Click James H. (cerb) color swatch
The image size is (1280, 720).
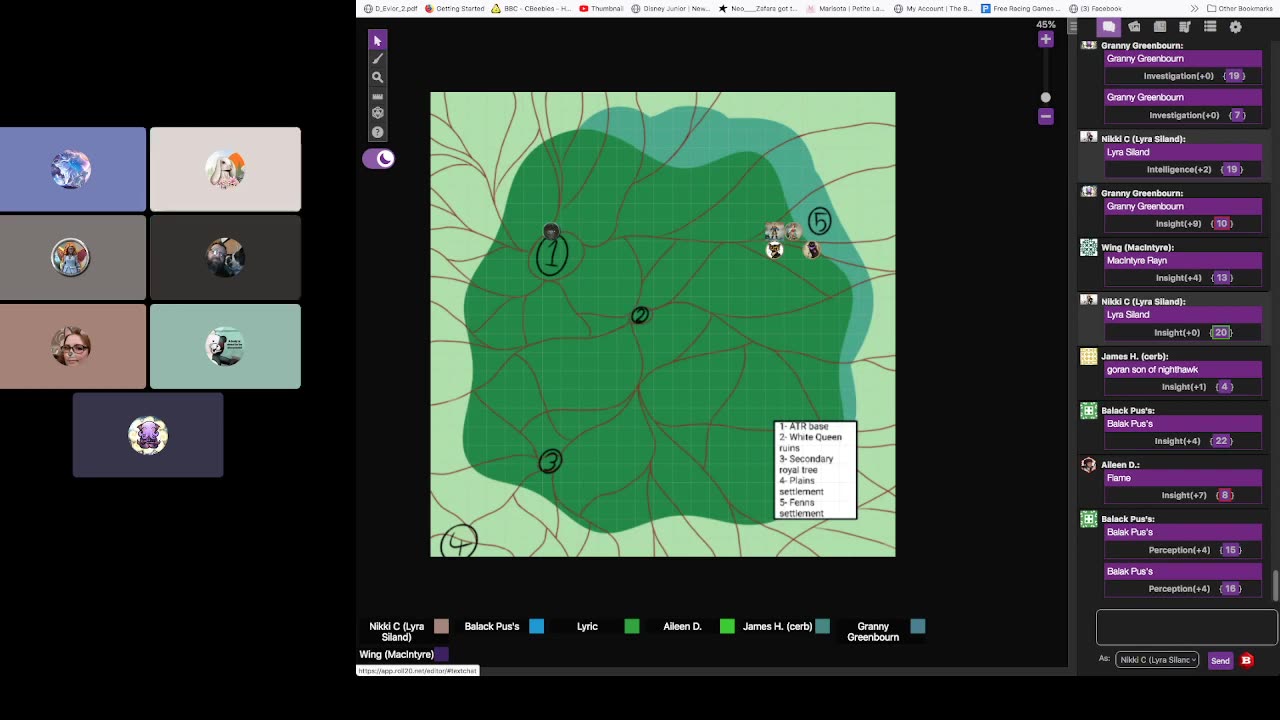point(822,626)
